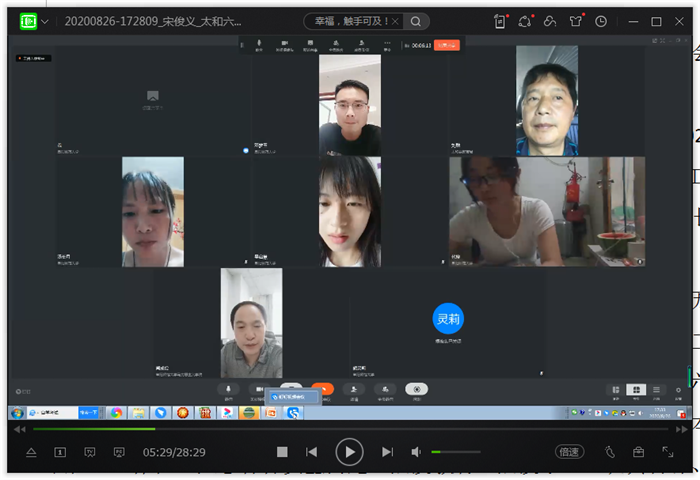700x480 pixels.
Task: Open the 倍速 playback speed menu
Action: 570,452
